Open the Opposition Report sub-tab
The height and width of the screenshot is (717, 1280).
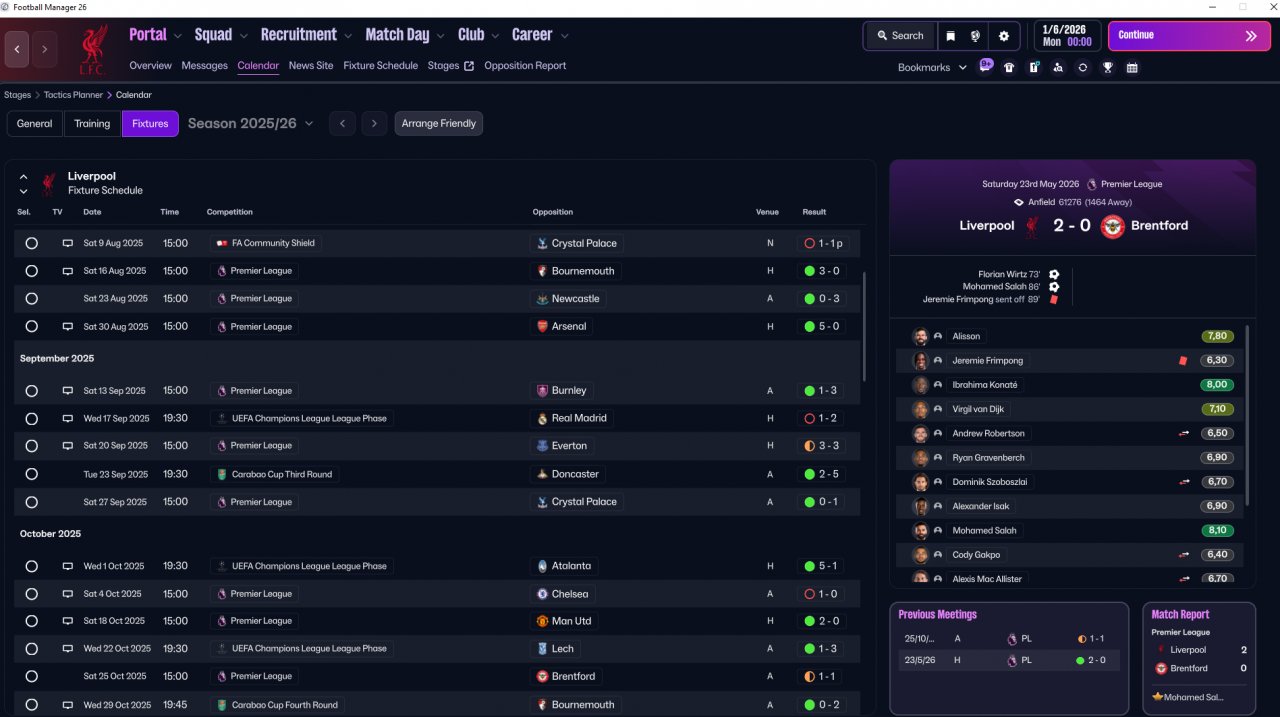click(x=525, y=66)
